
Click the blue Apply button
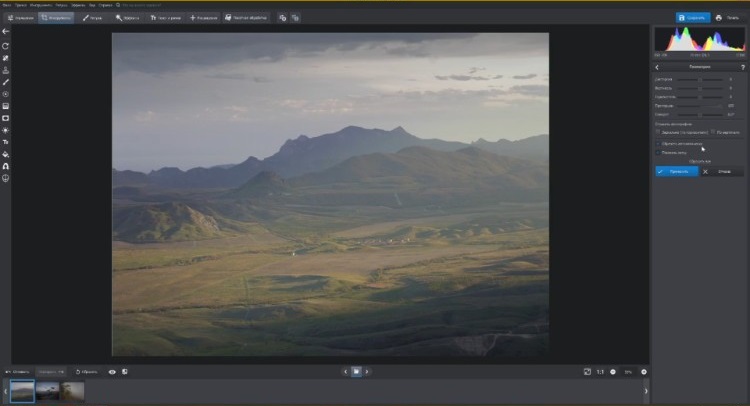(676, 171)
